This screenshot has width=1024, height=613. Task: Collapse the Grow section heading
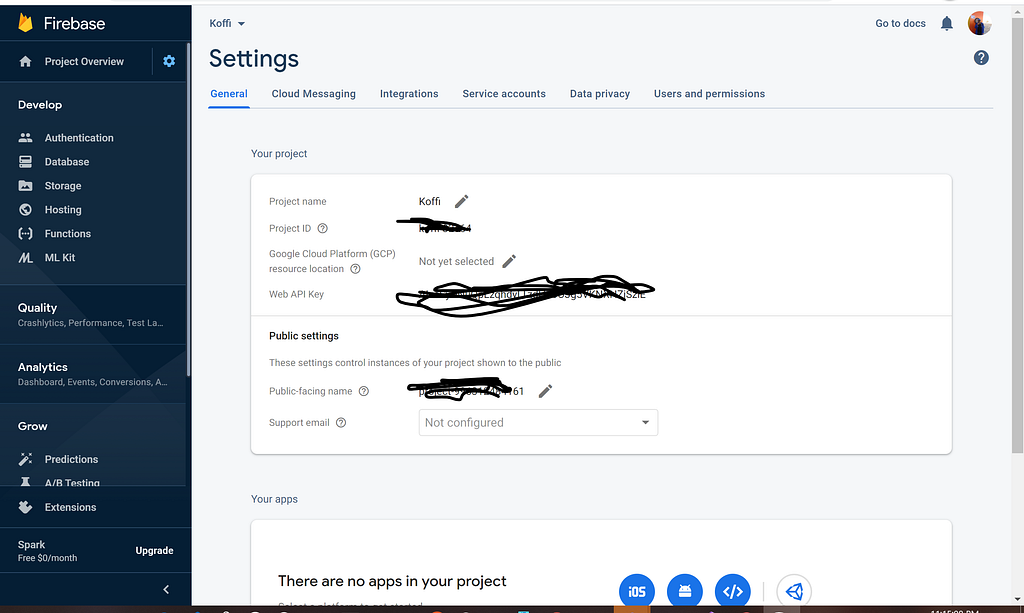pos(33,426)
